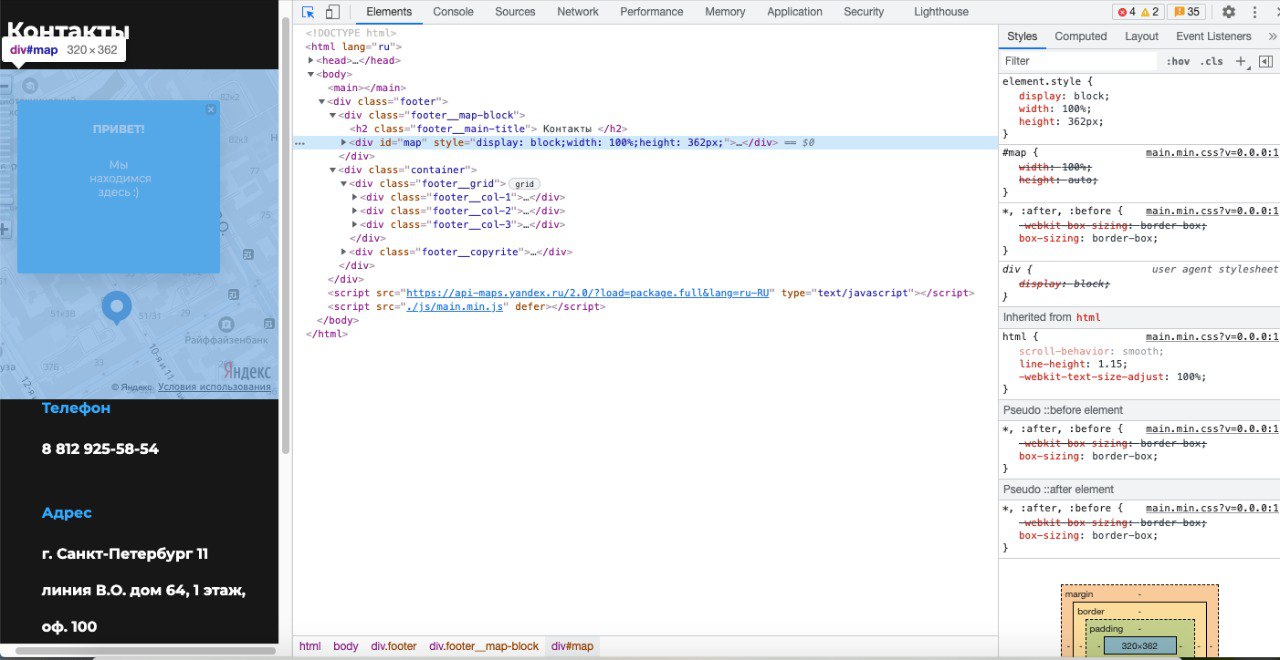
Task: Collapse the footer__map-block node
Action: tap(333, 116)
